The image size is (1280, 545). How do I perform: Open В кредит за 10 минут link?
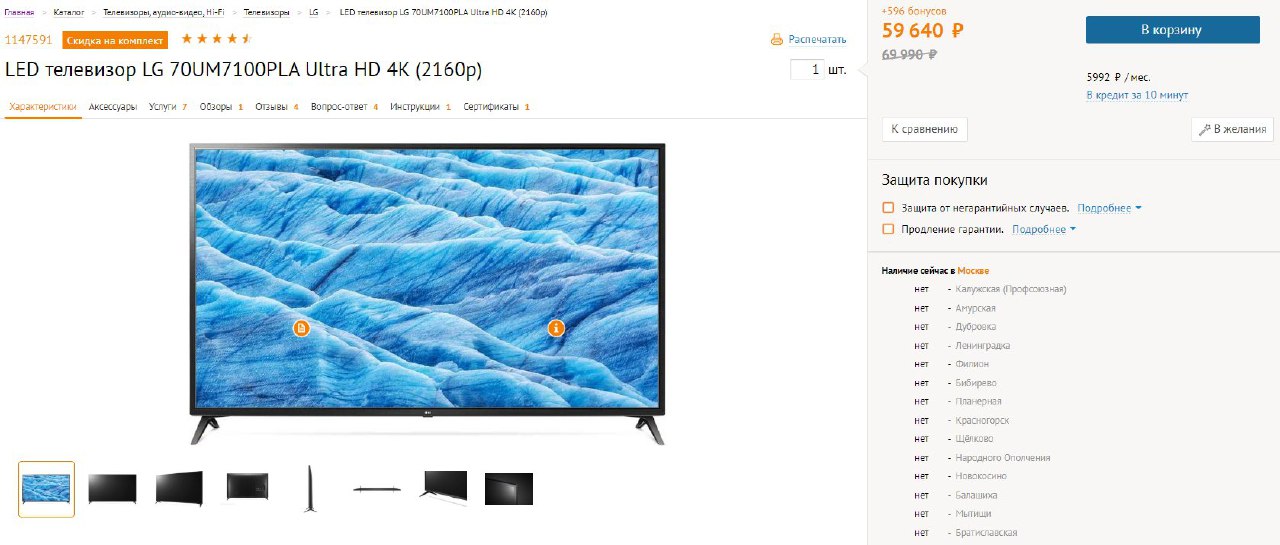[1137, 95]
